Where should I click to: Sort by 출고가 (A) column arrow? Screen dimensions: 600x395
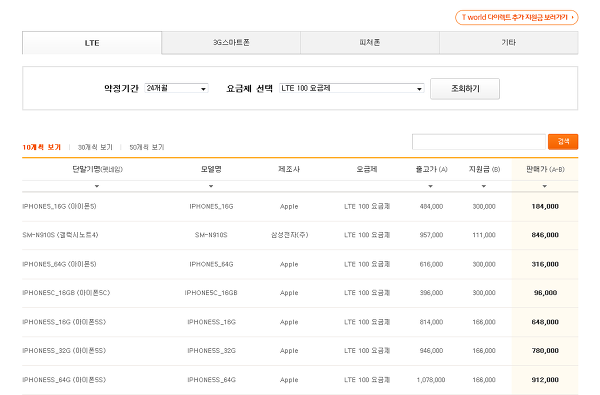click(x=430, y=186)
